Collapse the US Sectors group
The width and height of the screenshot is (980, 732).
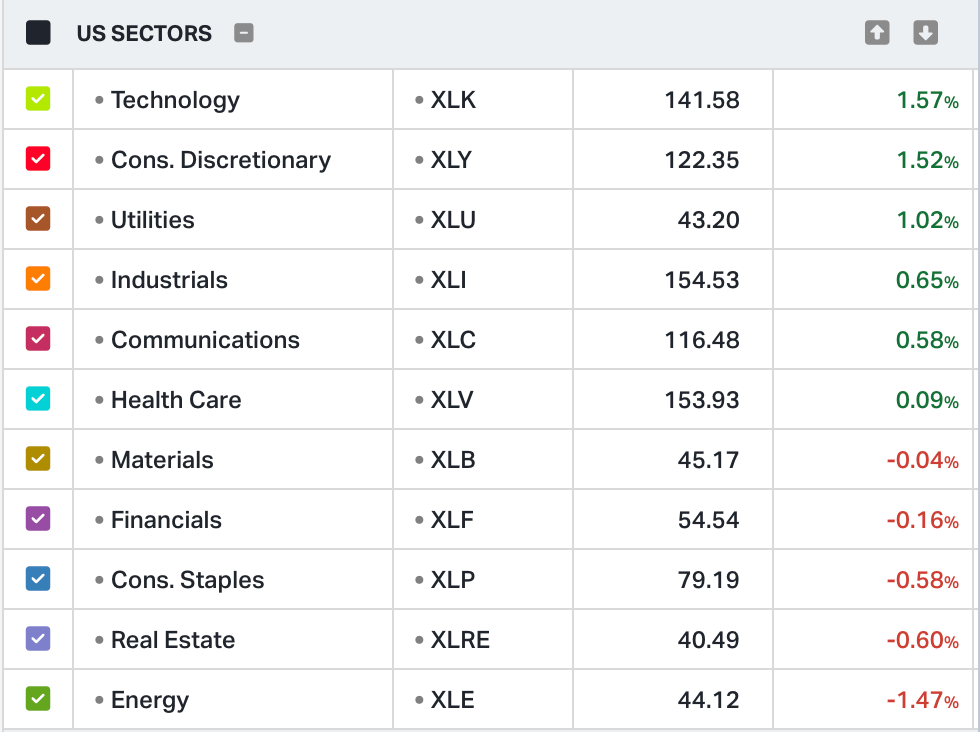[x=244, y=33]
